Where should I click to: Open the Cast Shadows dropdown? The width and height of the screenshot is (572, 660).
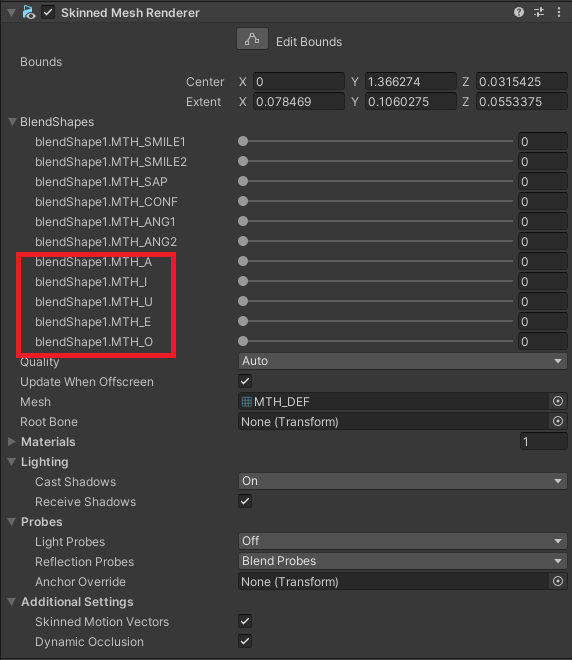tap(402, 481)
